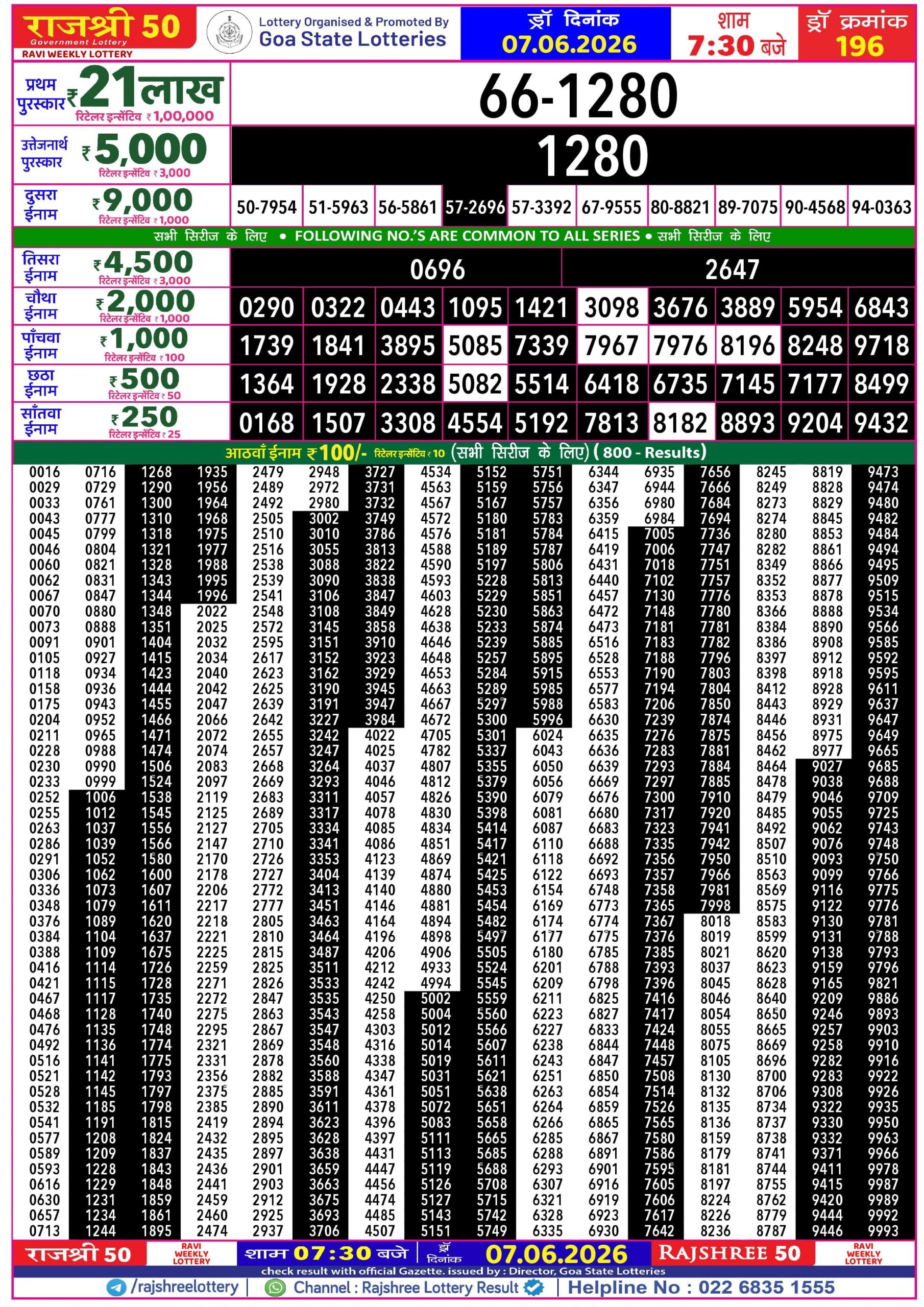Open the /rajshreelottery Telegram link
Image resolution: width=924 pixels, height=1307 pixels.
184,1287
